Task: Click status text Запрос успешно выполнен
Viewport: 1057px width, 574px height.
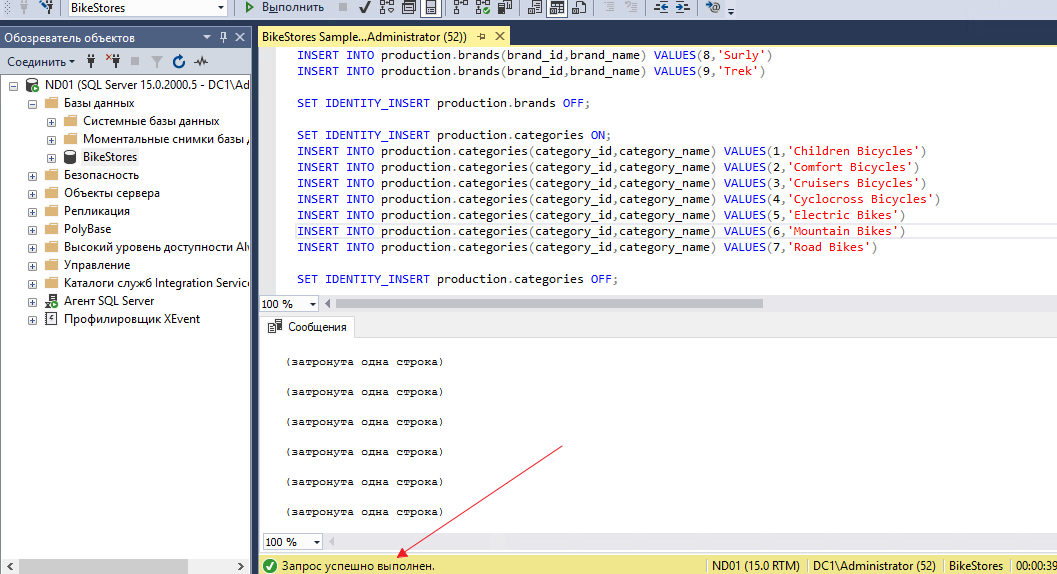Action: (x=358, y=566)
